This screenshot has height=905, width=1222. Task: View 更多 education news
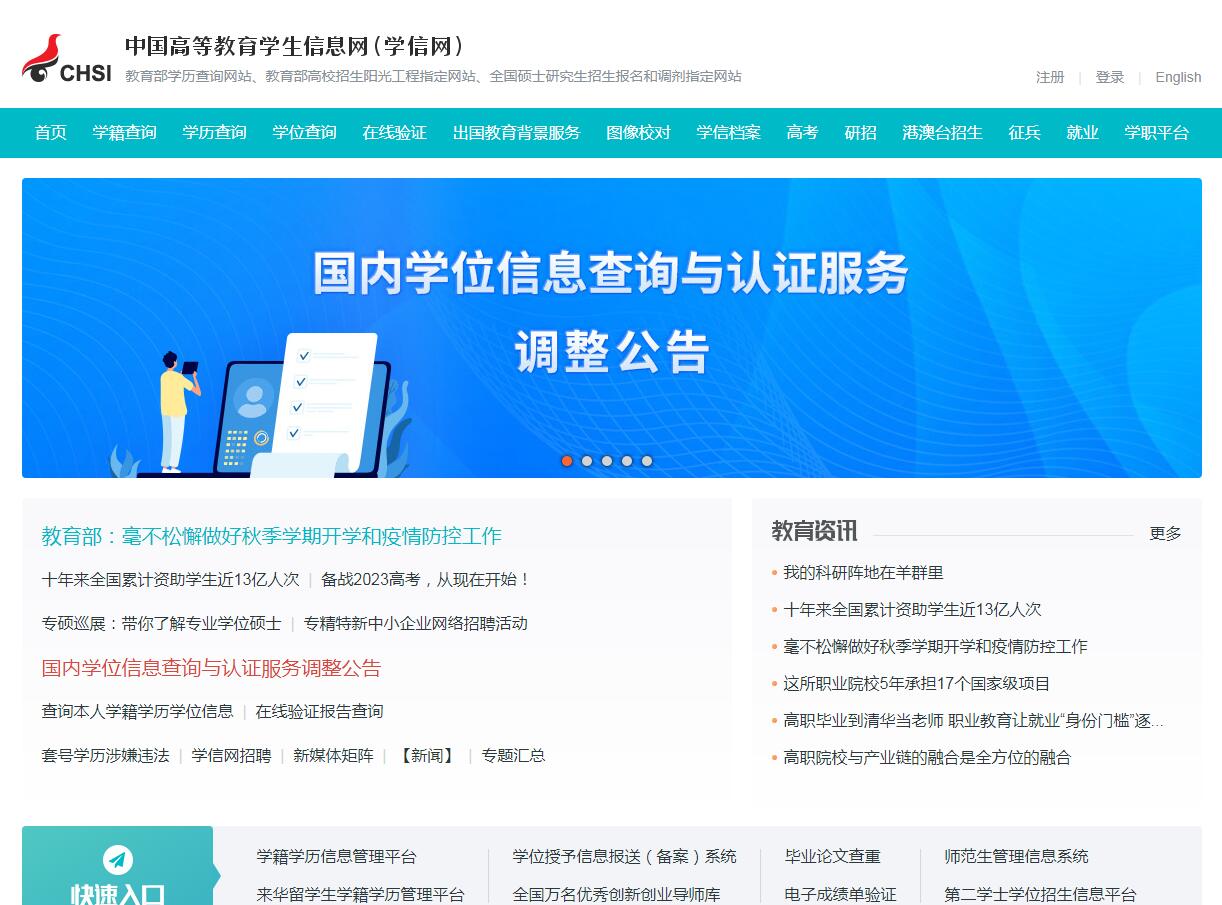point(1164,534)
